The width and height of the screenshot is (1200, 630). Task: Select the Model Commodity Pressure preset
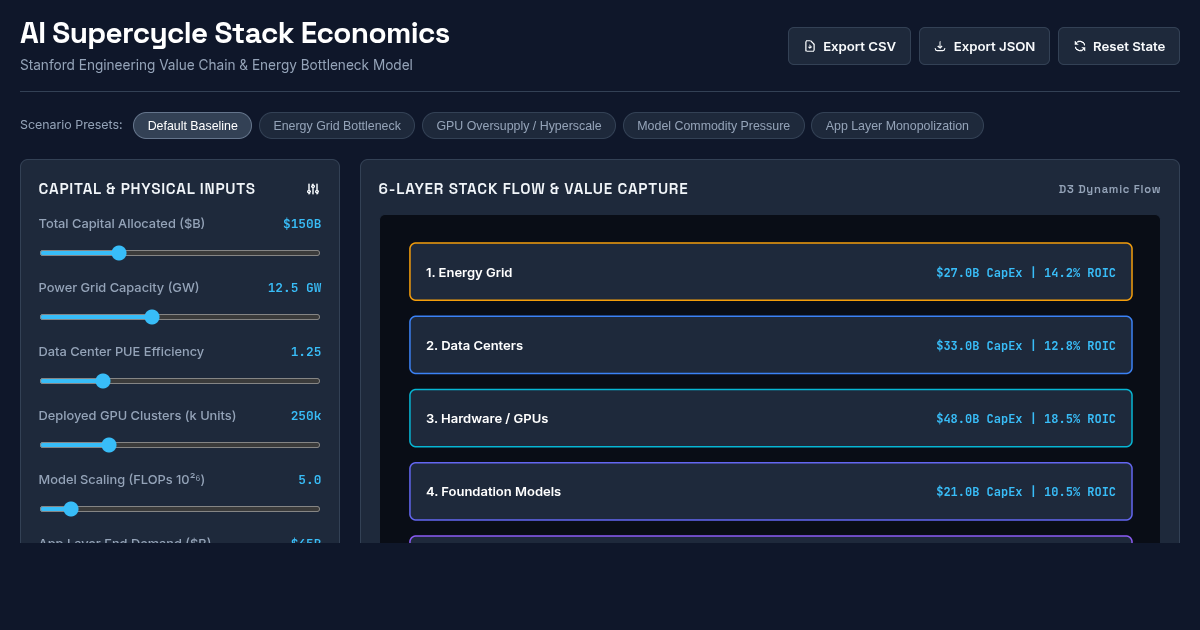click(x=714, y=126)
